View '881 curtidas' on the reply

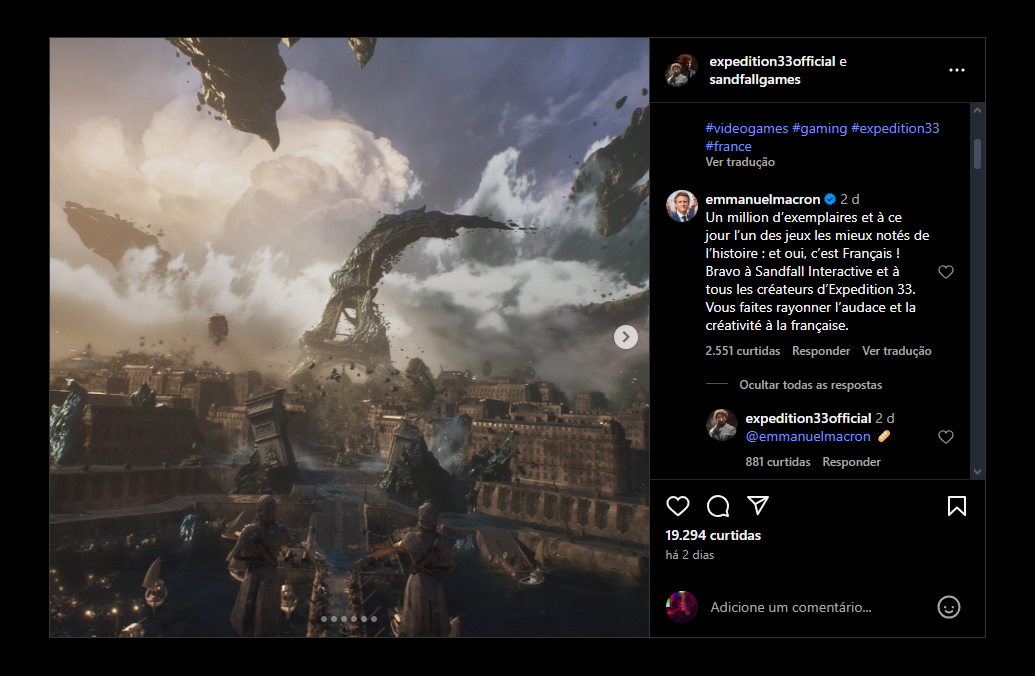(778, 462)
